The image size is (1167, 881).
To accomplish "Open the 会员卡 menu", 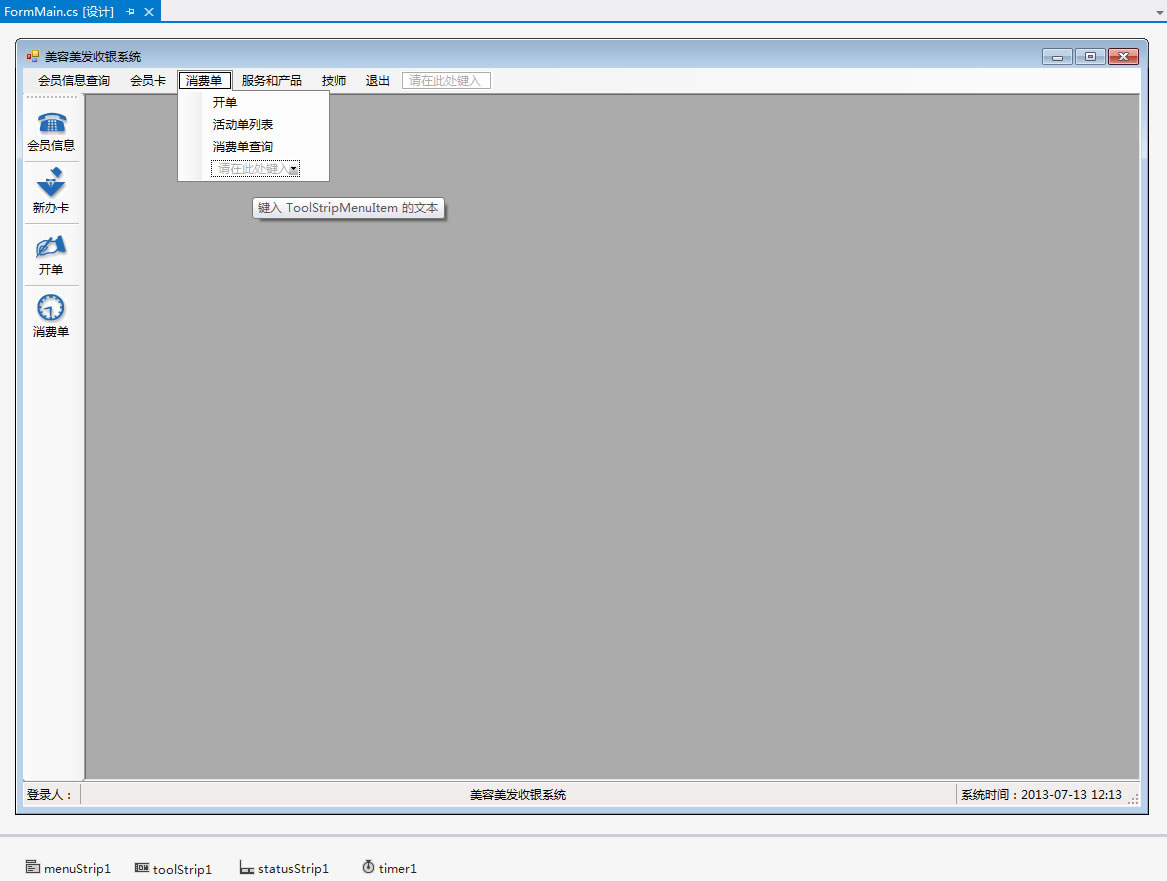I will point(148,81).
